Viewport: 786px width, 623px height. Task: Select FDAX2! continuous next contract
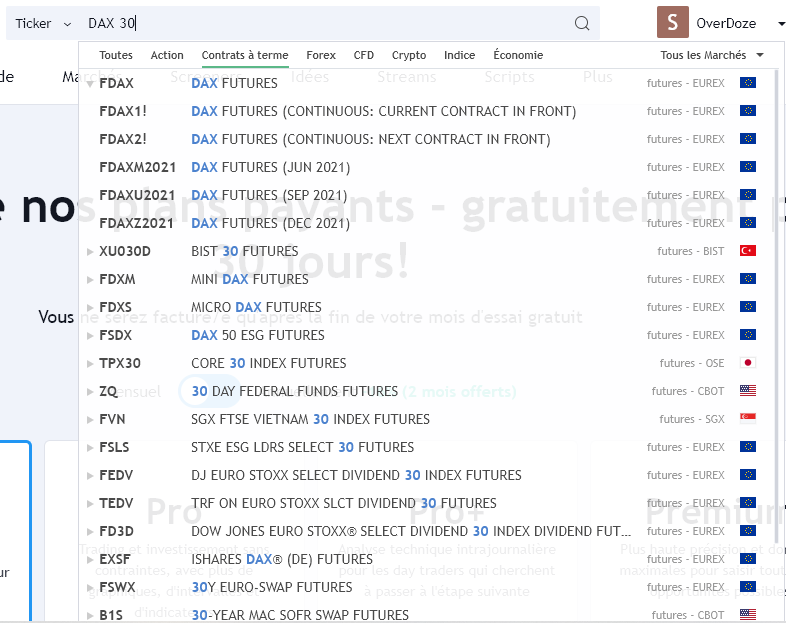coord(426,139)
